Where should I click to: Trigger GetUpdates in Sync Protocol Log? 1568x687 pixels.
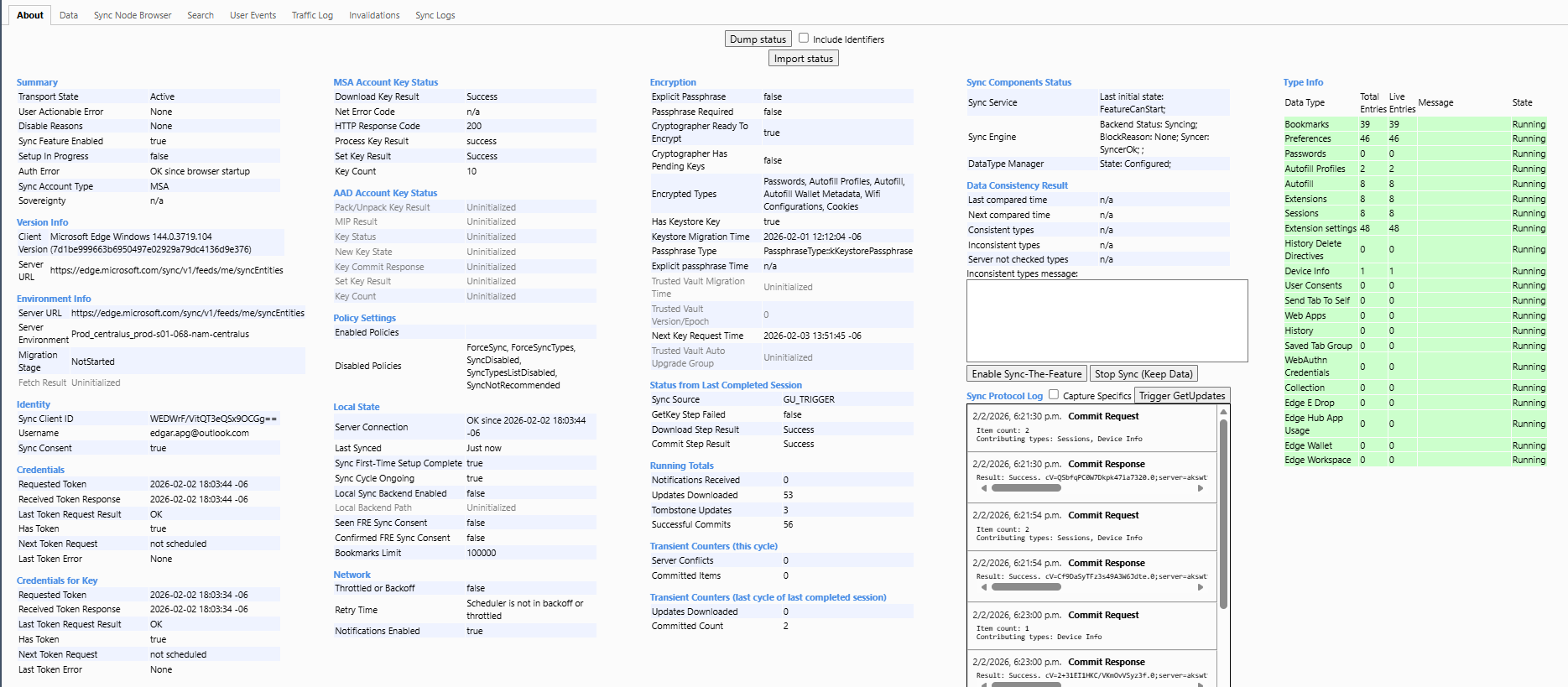point(1182,396)
